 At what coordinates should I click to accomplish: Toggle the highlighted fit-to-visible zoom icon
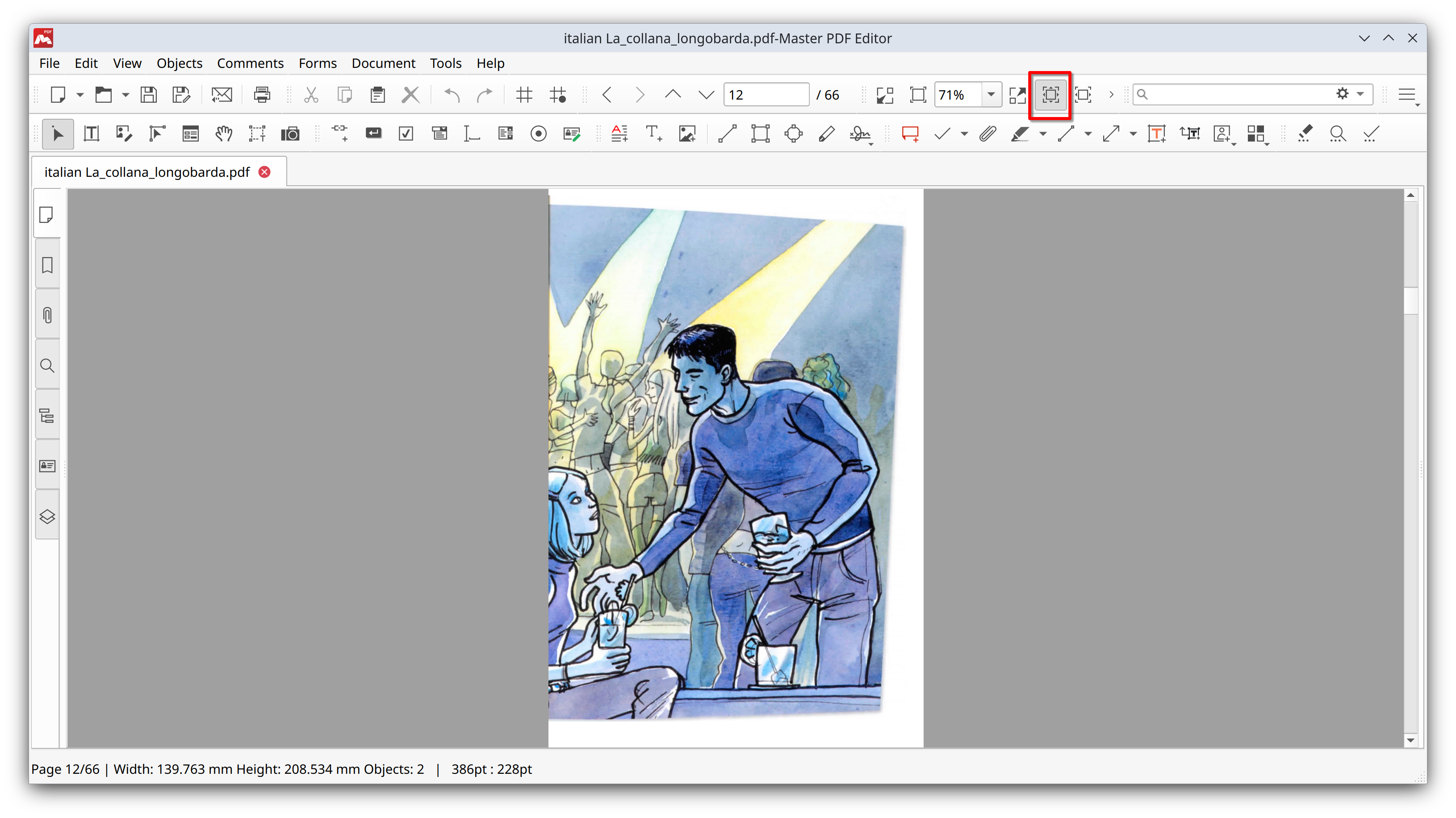(x=1050, y=94)
